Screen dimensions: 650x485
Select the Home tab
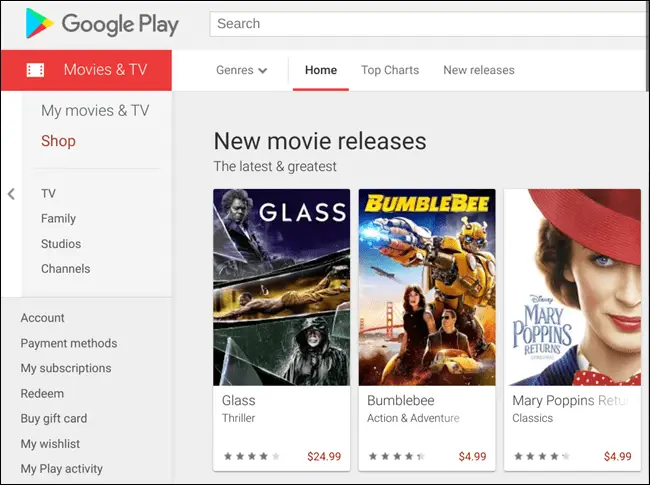321,70
